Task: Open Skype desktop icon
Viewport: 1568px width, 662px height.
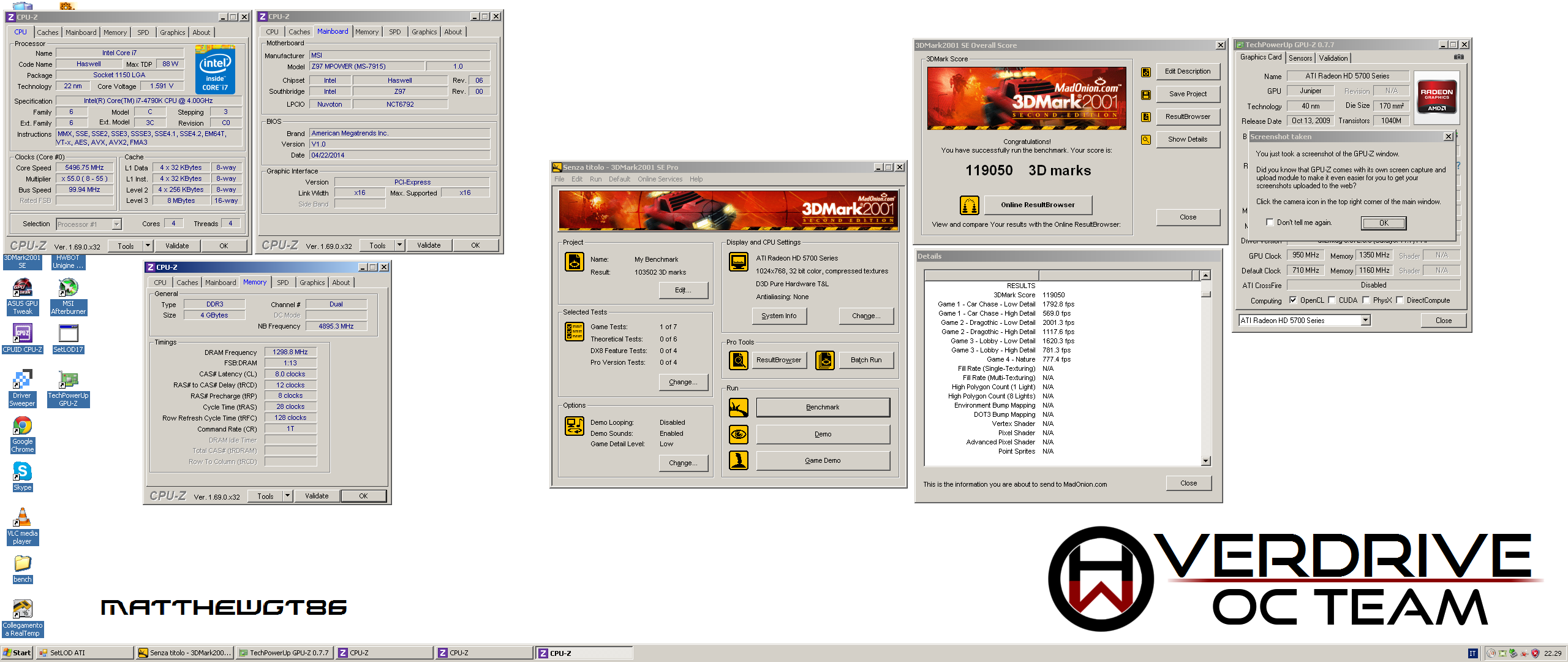Action: point(23,477)
